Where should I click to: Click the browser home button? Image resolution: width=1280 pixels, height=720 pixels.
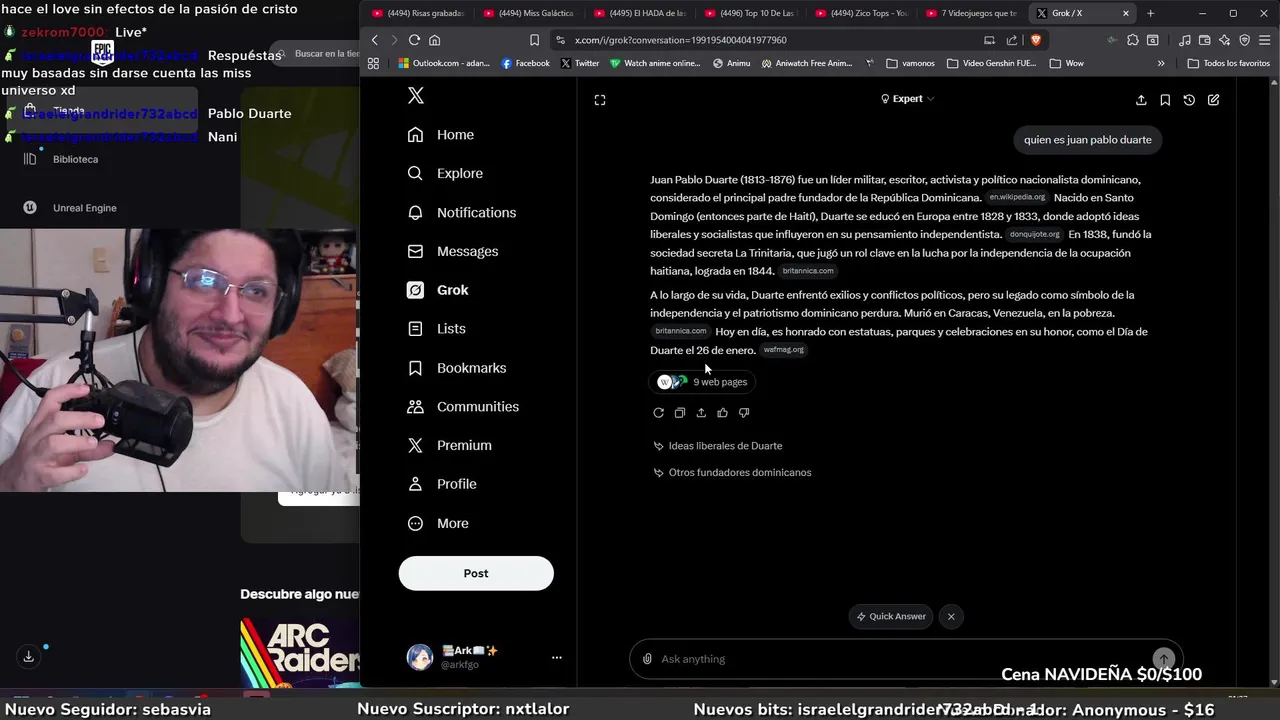[434, 40]
